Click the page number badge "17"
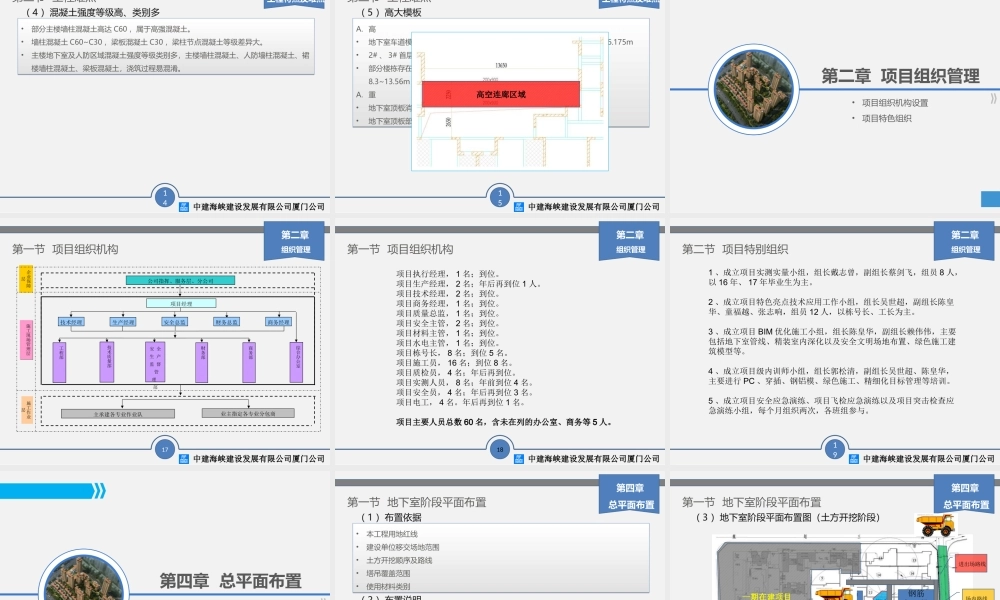1000x600 pixels. (x=165, y=449)
